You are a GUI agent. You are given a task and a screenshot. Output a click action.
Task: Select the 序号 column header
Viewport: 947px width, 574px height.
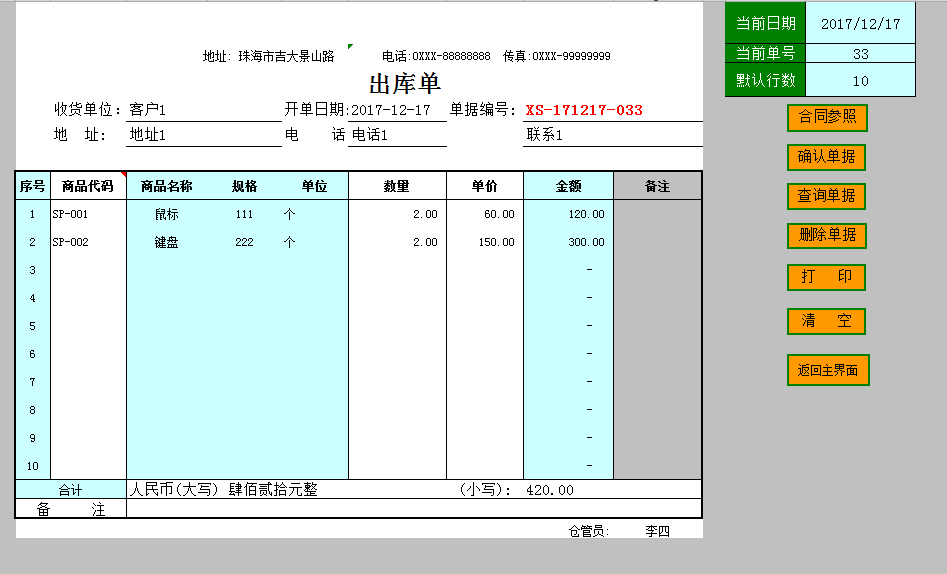coord(33,186)
